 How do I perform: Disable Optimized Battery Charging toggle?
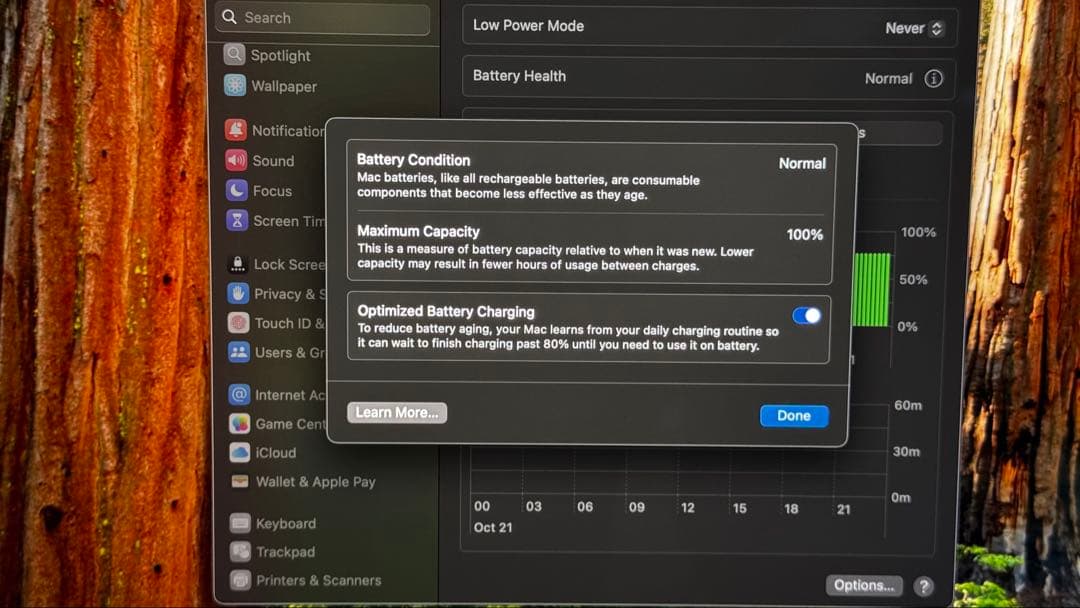tap(806, 316)
